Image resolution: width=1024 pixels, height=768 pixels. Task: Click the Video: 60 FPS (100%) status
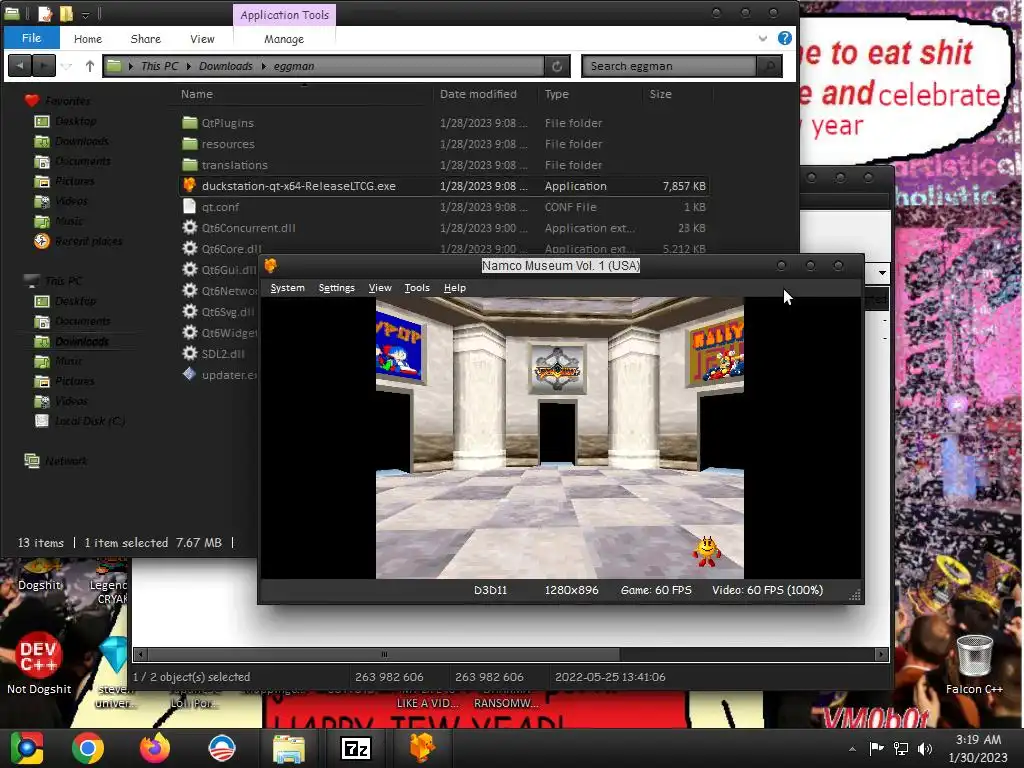click(x=767, y=590)
